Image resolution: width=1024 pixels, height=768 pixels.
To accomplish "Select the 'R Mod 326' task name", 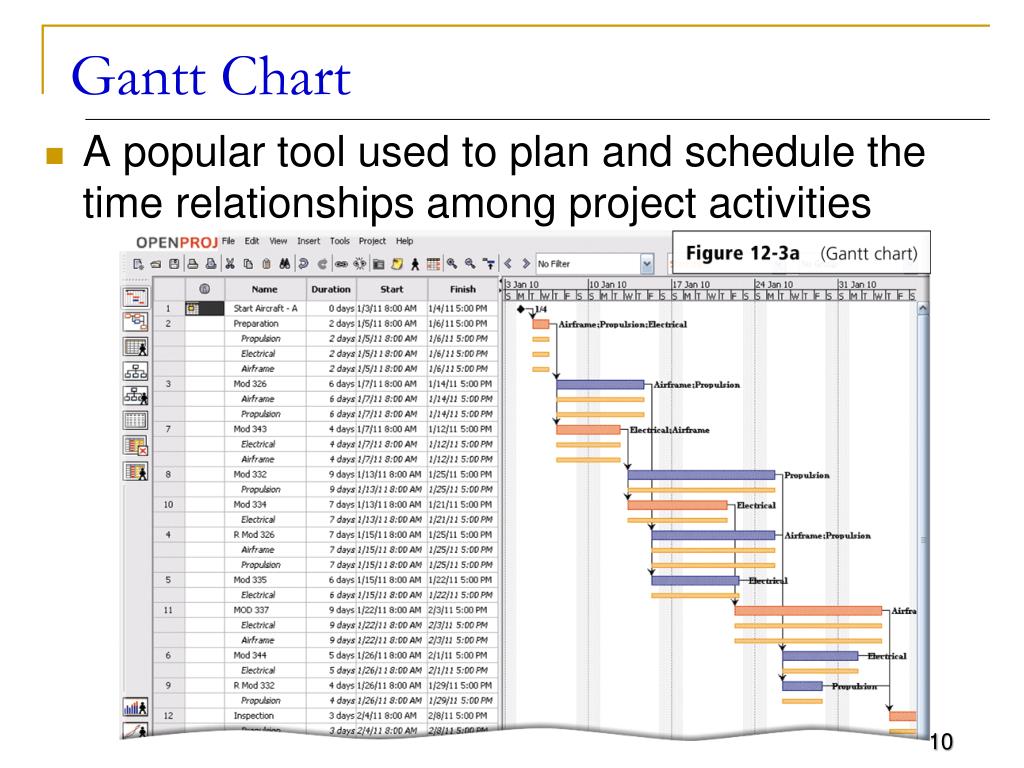I will click(x=254, y=534).
